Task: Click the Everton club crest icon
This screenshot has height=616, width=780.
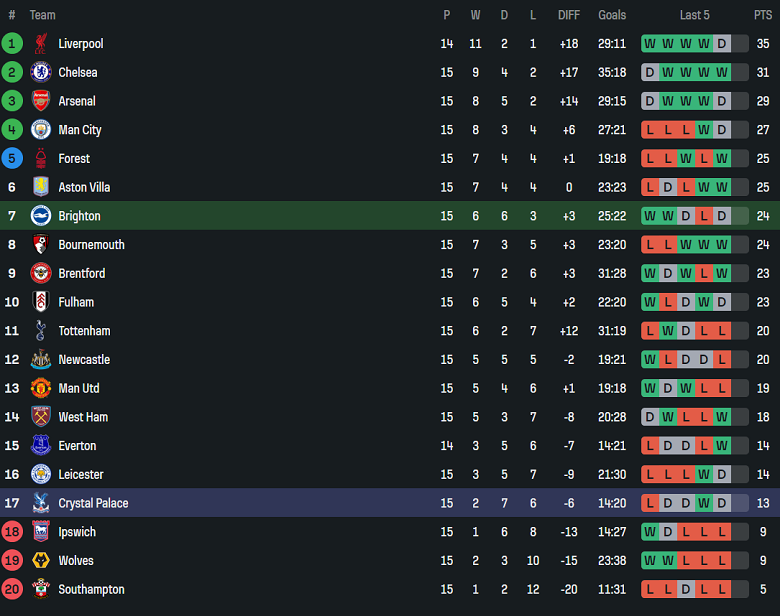Action: 41,446
